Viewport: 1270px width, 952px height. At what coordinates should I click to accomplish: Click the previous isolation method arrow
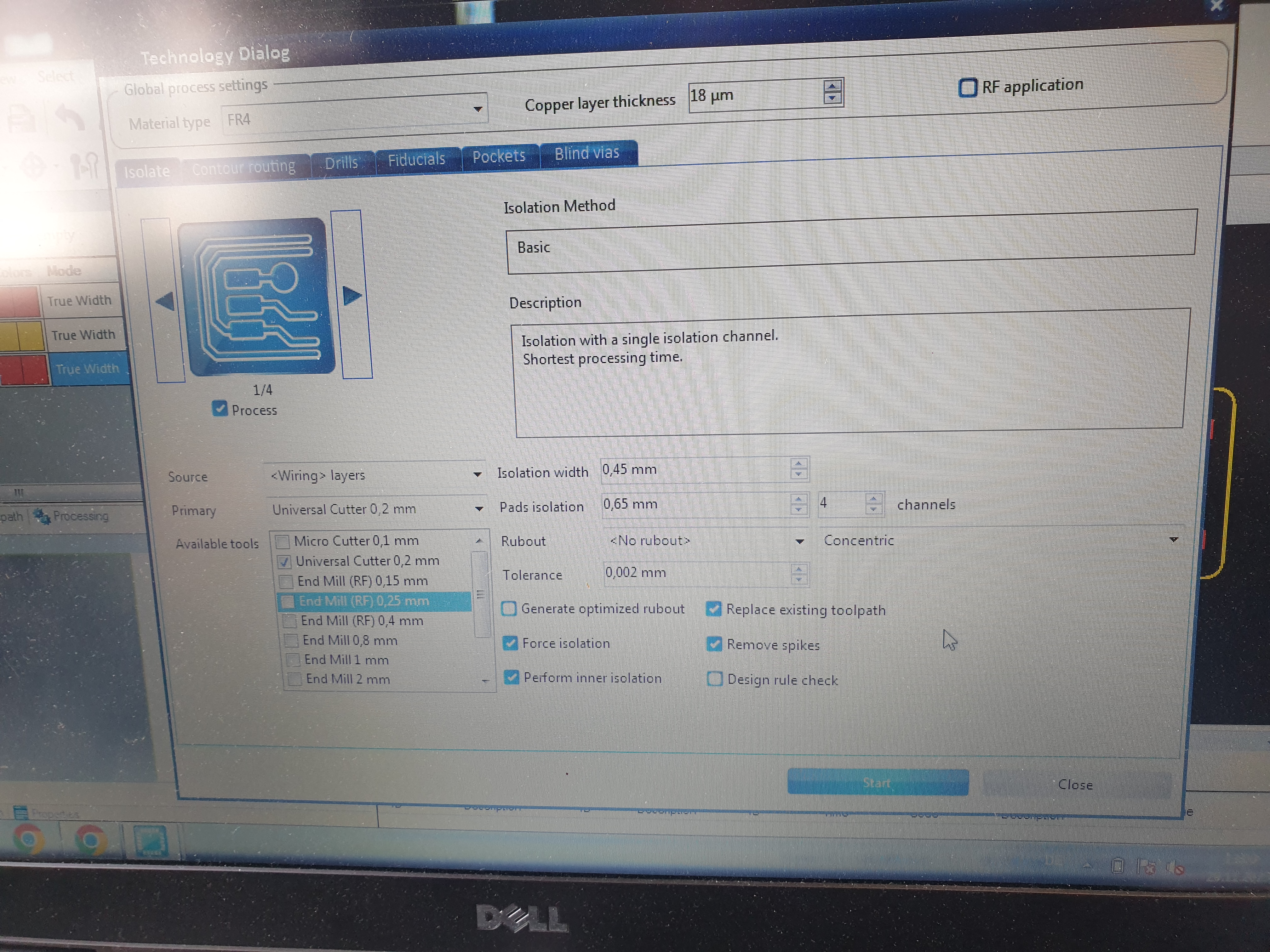165,301
